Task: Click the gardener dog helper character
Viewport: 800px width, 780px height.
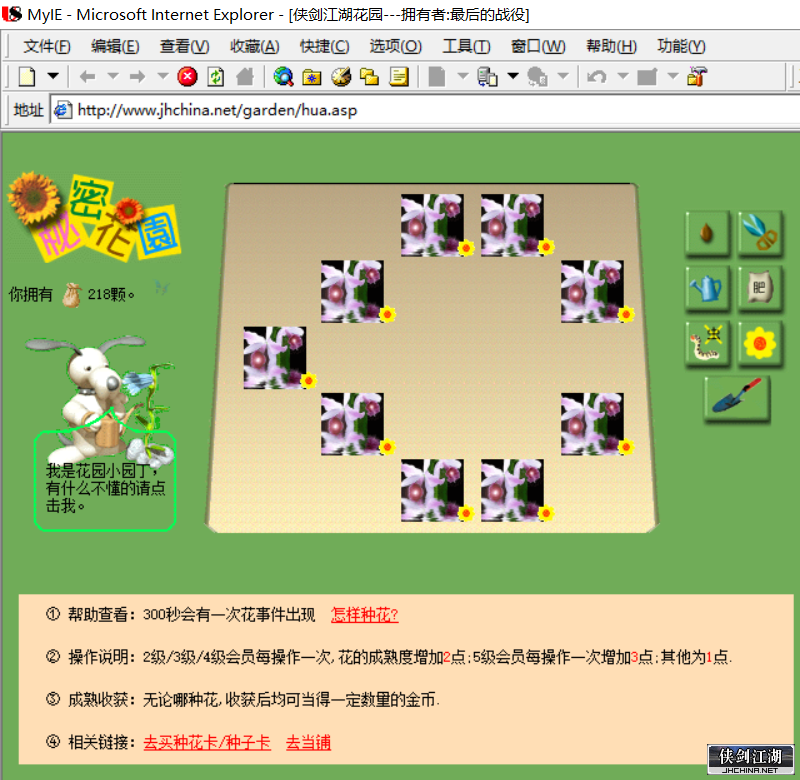Action: click(x=101, y=398)
